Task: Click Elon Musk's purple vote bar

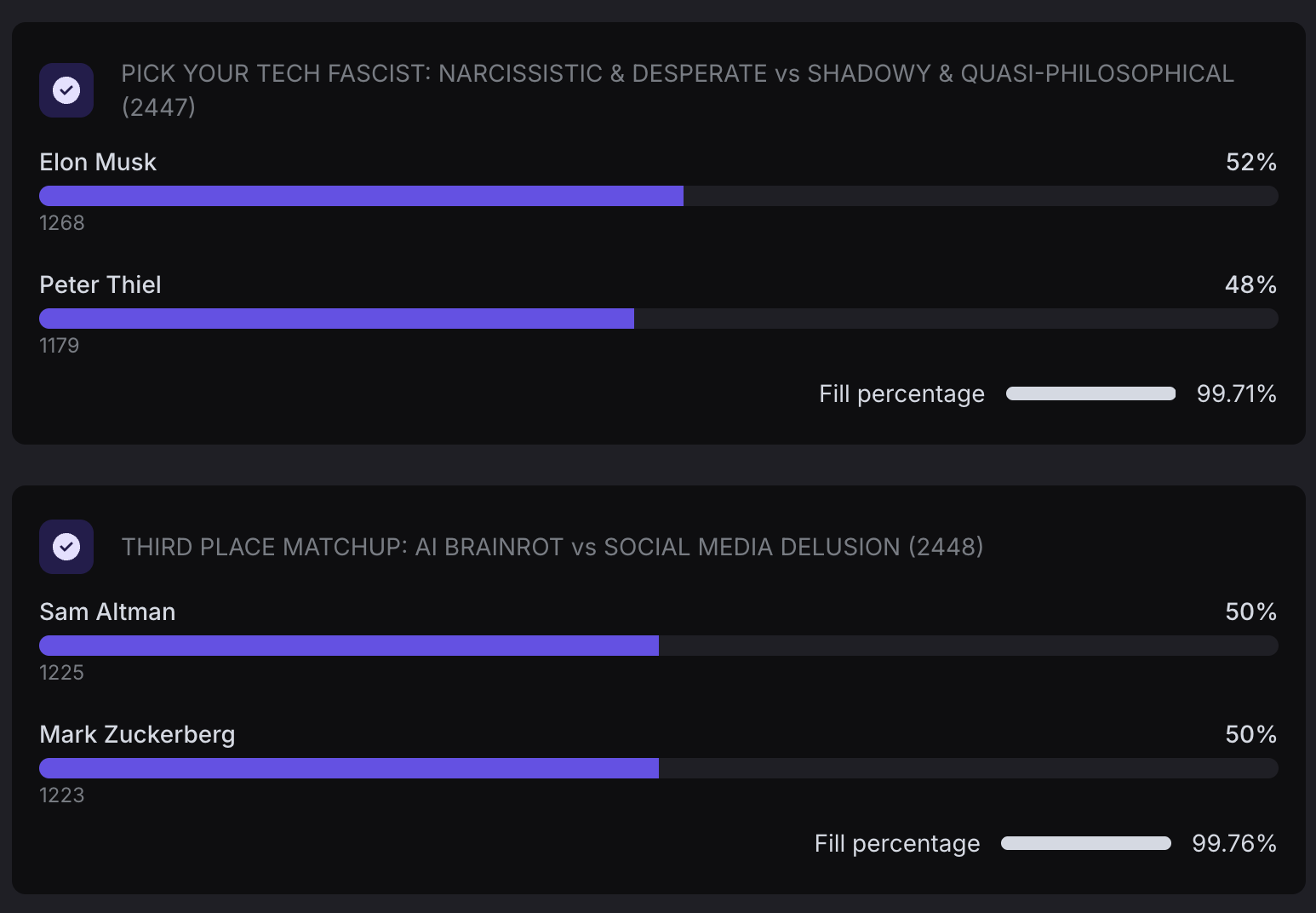Action: click(361, 196)
